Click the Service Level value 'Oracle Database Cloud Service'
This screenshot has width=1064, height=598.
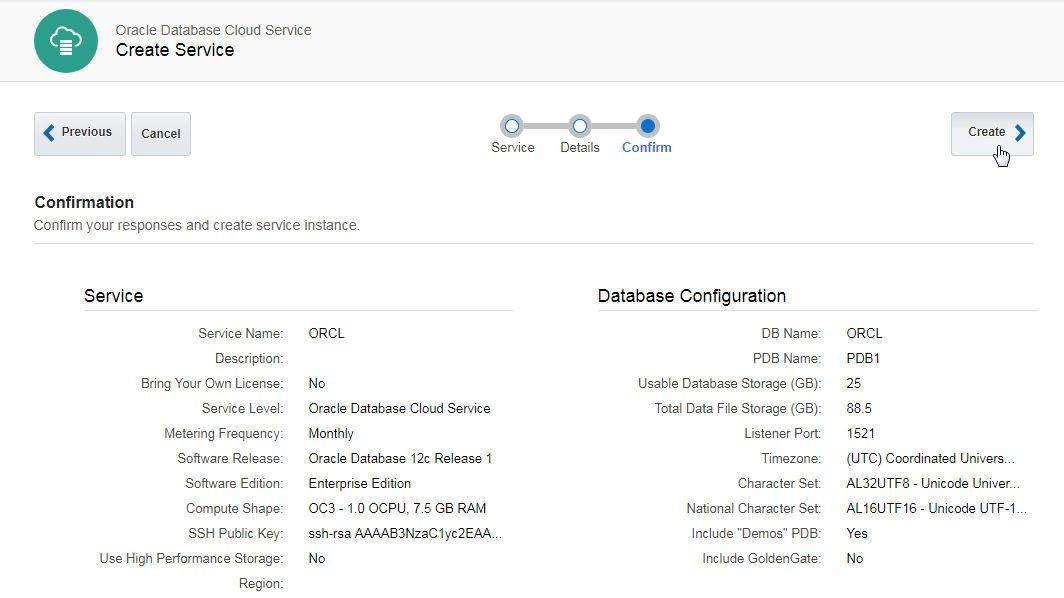399,409
